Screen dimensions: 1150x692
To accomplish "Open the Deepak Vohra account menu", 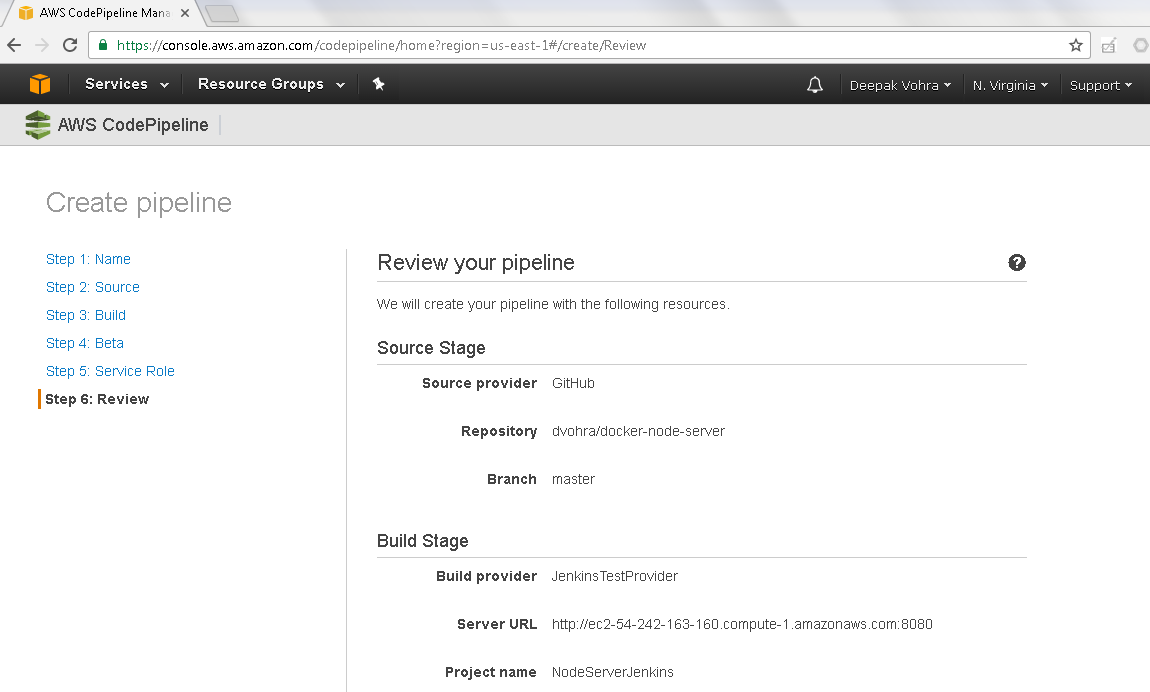I will 900,85.
